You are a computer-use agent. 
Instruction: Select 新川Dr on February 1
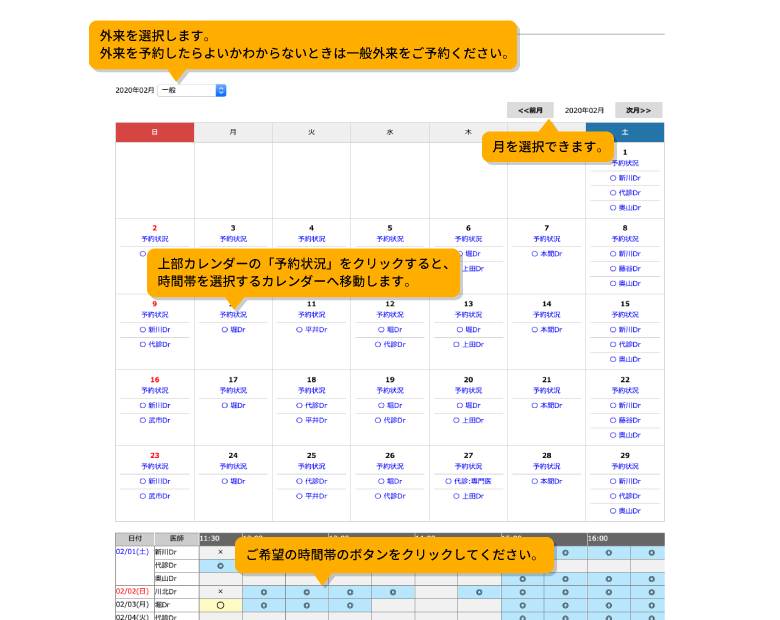625,178
